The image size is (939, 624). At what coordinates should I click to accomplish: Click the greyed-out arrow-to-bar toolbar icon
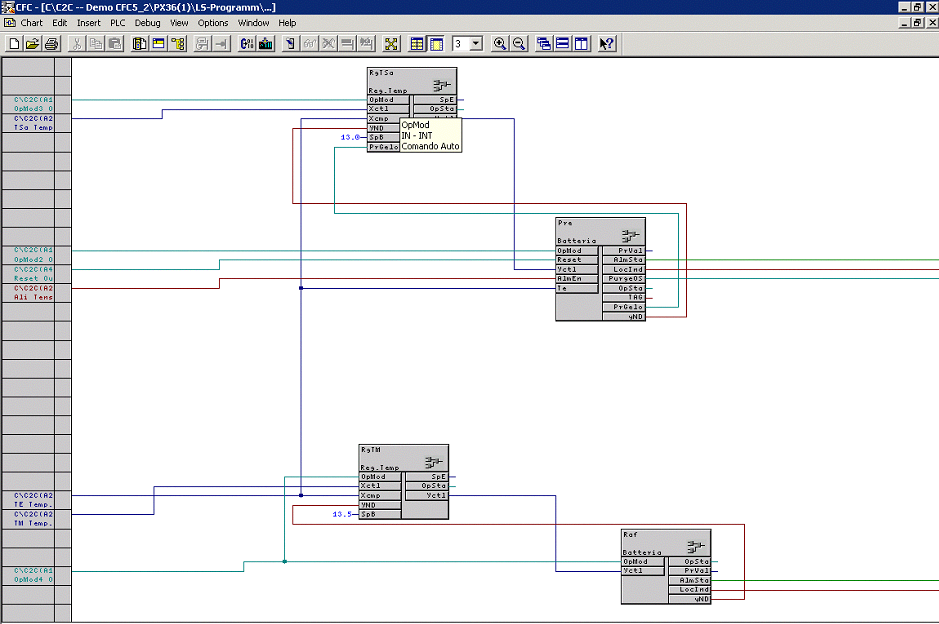(222, 44)
